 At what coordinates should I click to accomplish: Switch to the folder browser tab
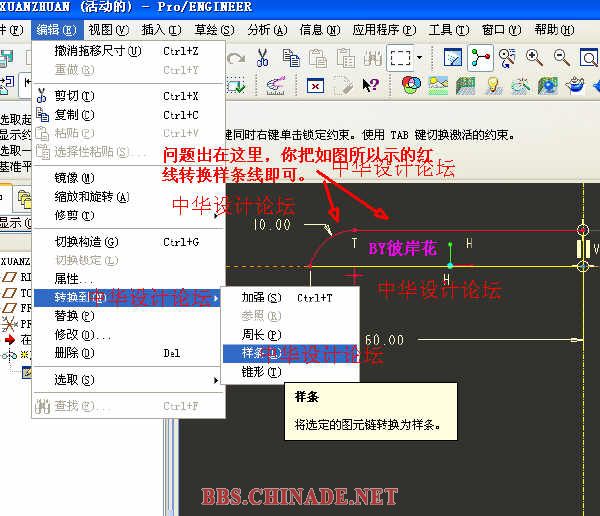(x=24, y=198)
